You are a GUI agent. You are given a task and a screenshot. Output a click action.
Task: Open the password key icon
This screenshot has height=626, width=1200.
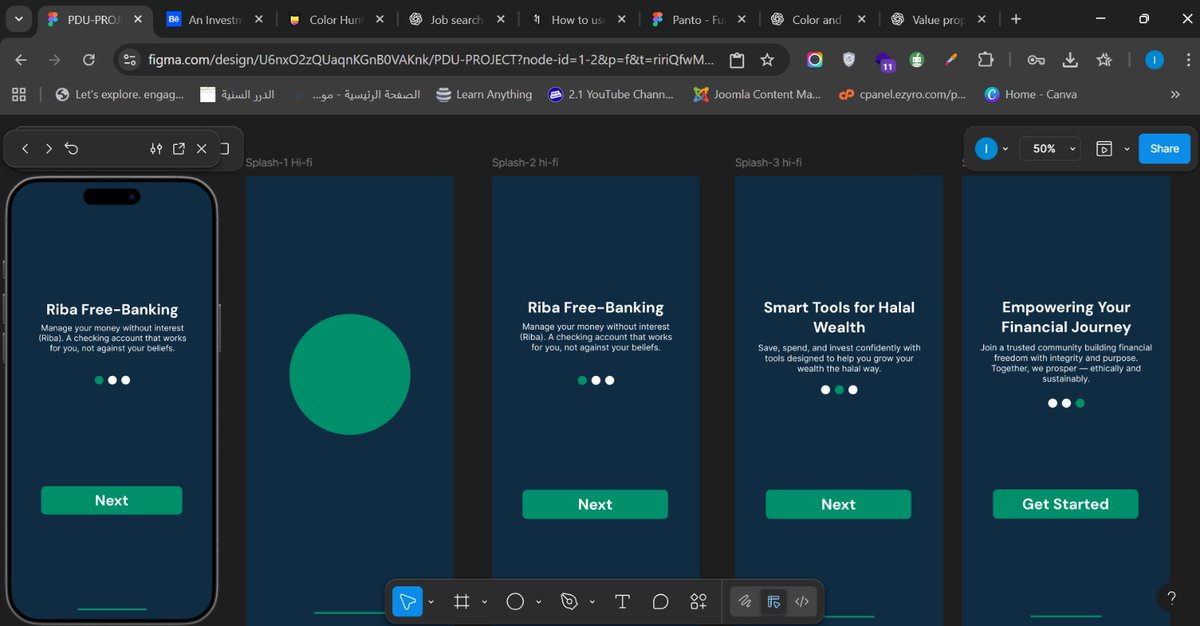[1036, 60]
